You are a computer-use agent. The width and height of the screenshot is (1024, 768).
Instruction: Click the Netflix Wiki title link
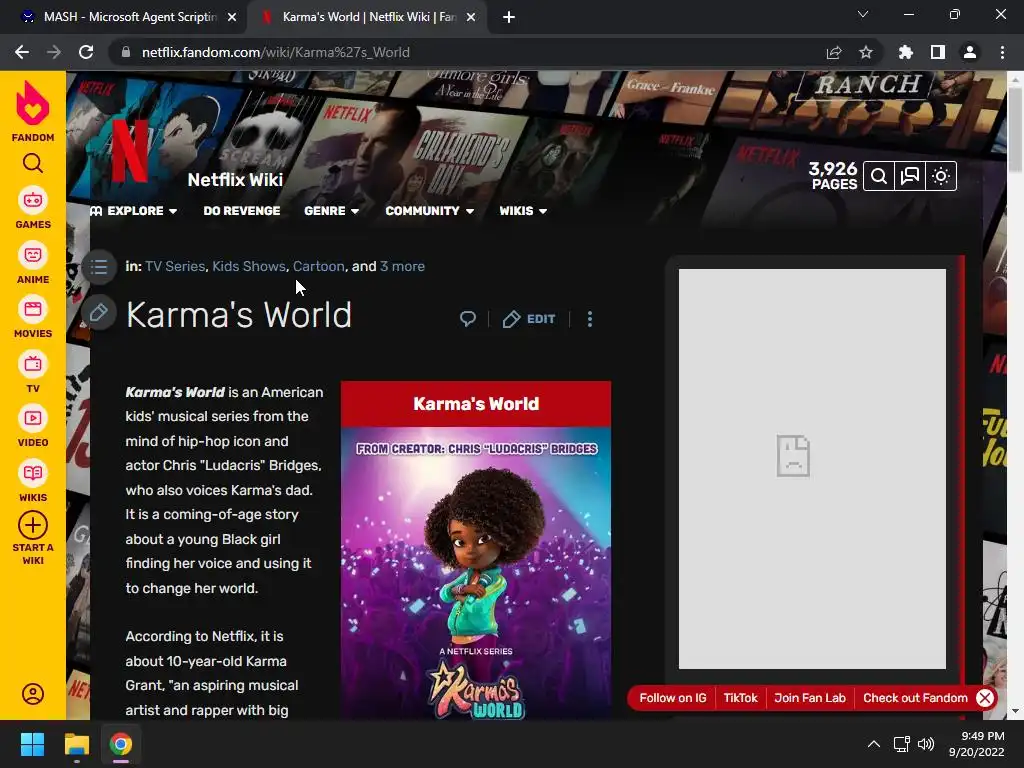pos(235,180)
